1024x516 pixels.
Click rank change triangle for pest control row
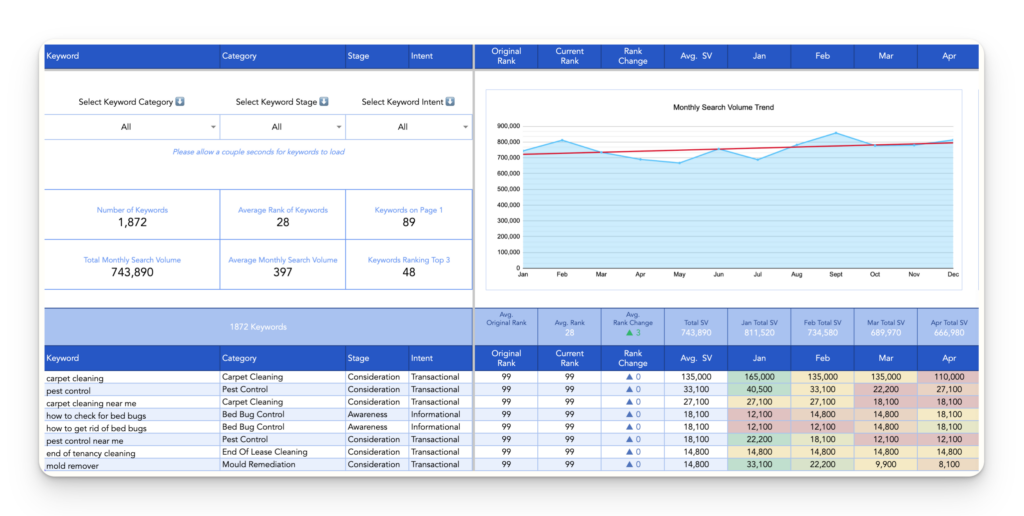(630, 389)
